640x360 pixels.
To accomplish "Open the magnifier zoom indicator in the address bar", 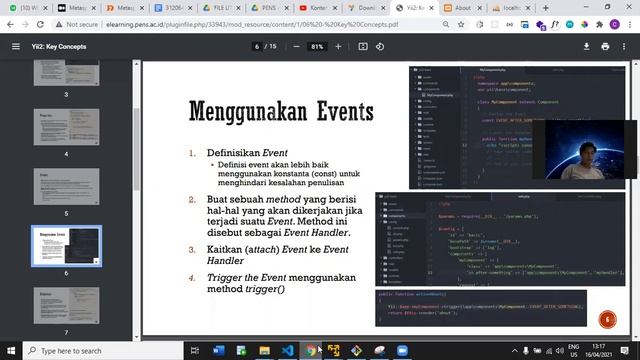I will (446, 24).
